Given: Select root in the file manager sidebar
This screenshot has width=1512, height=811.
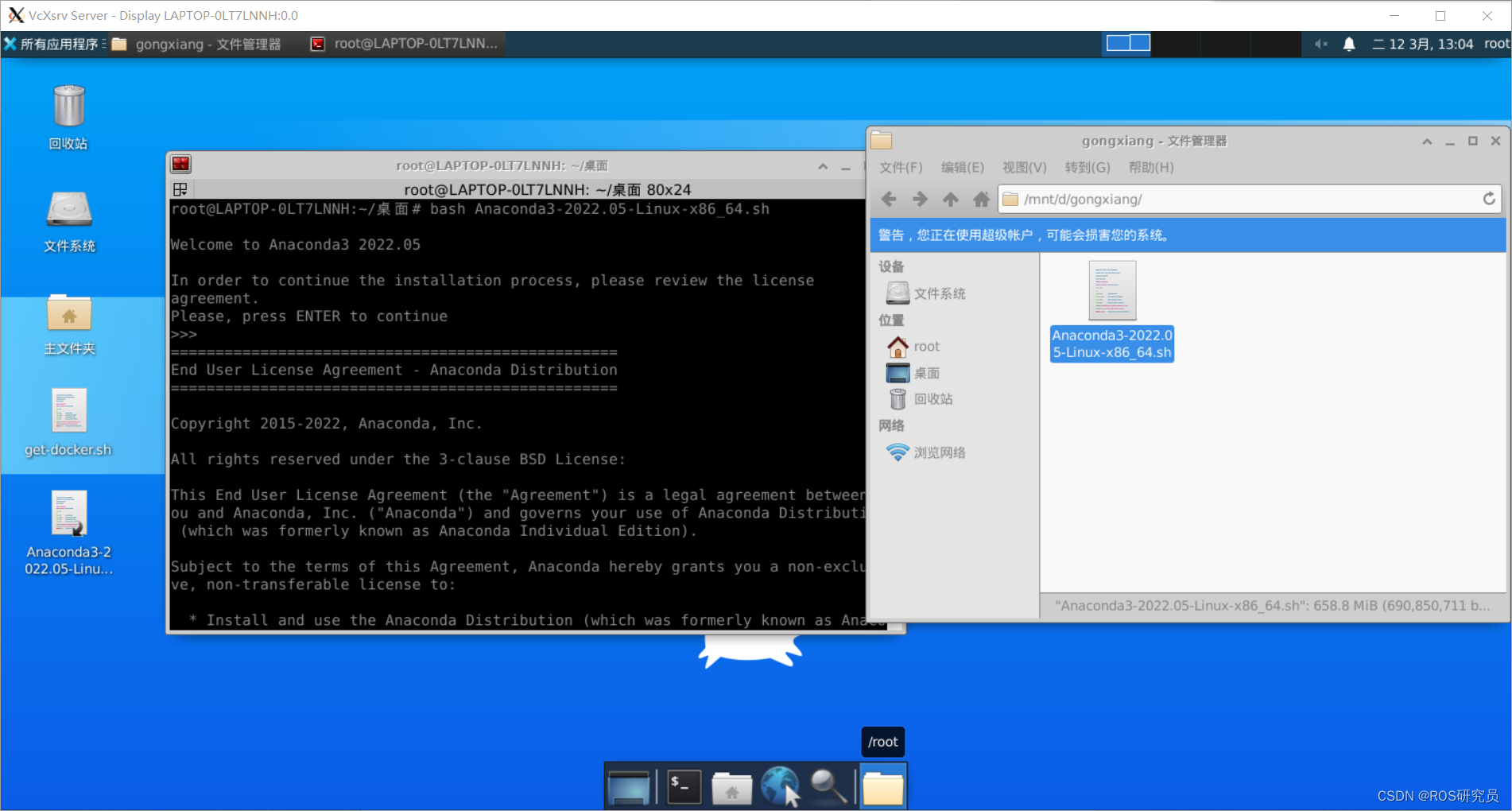Looking at the screenshot, I should (x=925, y=346).
